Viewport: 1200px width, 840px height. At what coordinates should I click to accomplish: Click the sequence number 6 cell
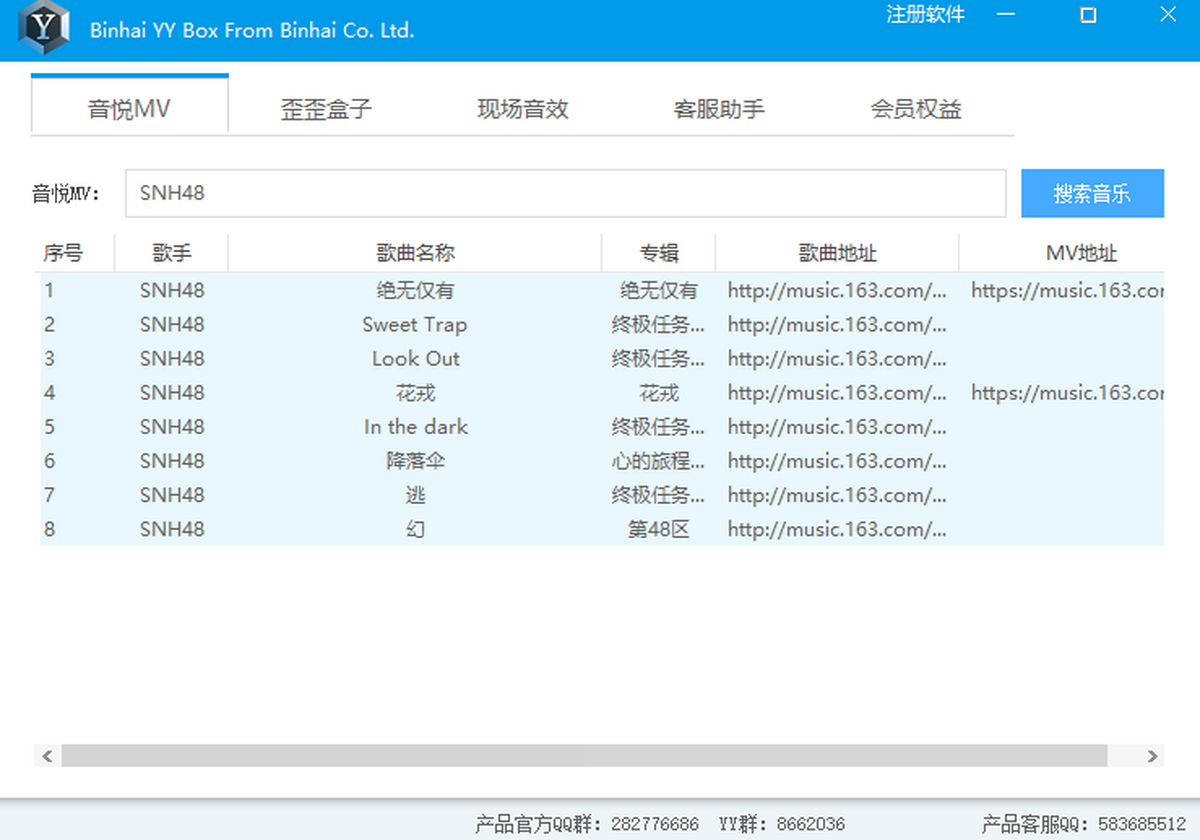(x=50, y=461)
